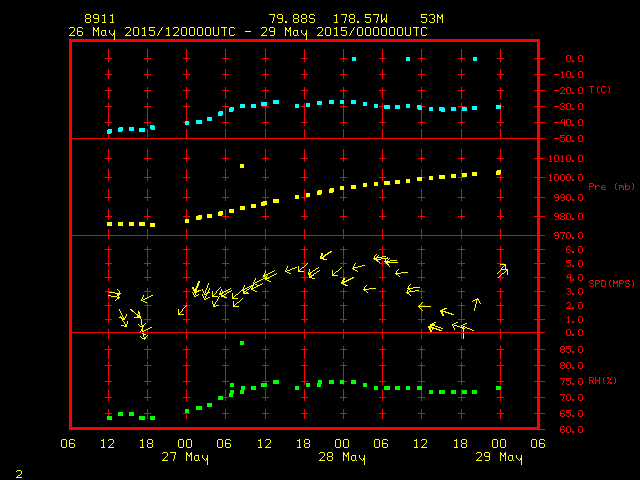
Task: Click the -50.0 temperature tick value
Action: [x=568, y=139]
